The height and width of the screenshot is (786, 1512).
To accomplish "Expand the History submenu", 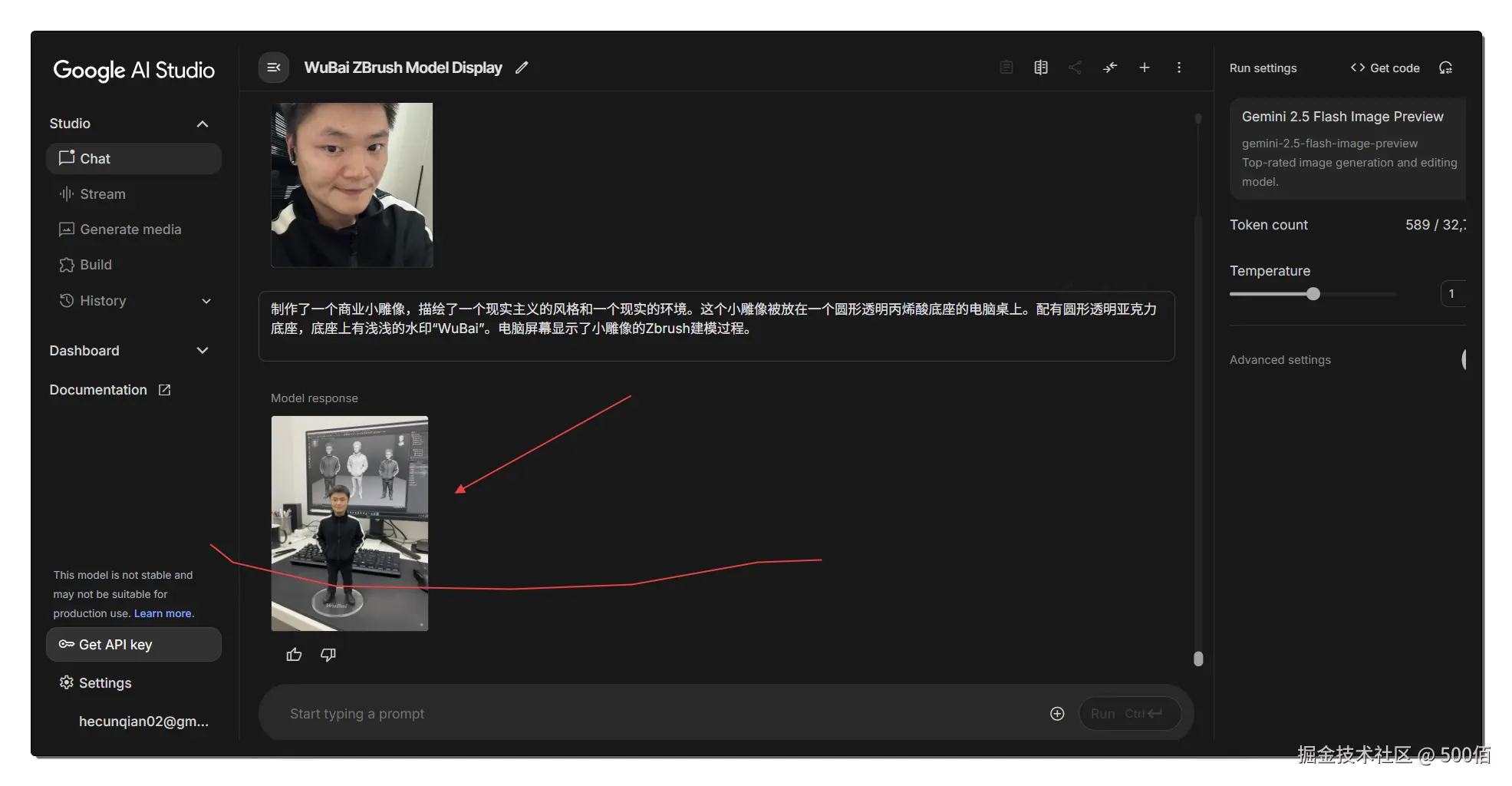I will pyautogui.click(x=206, y=301).
